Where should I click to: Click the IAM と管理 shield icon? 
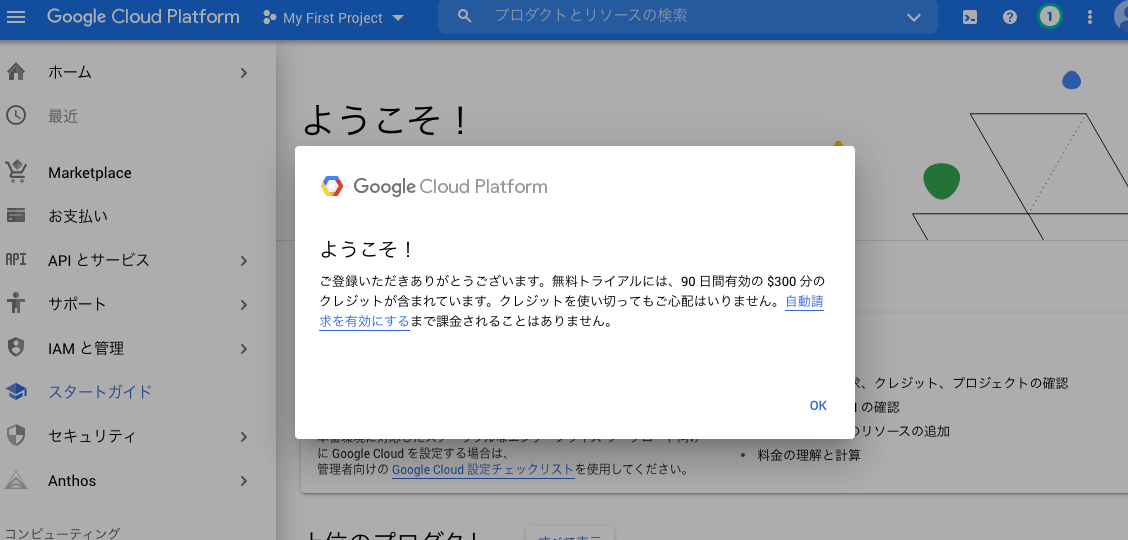[x=15, y=348]
